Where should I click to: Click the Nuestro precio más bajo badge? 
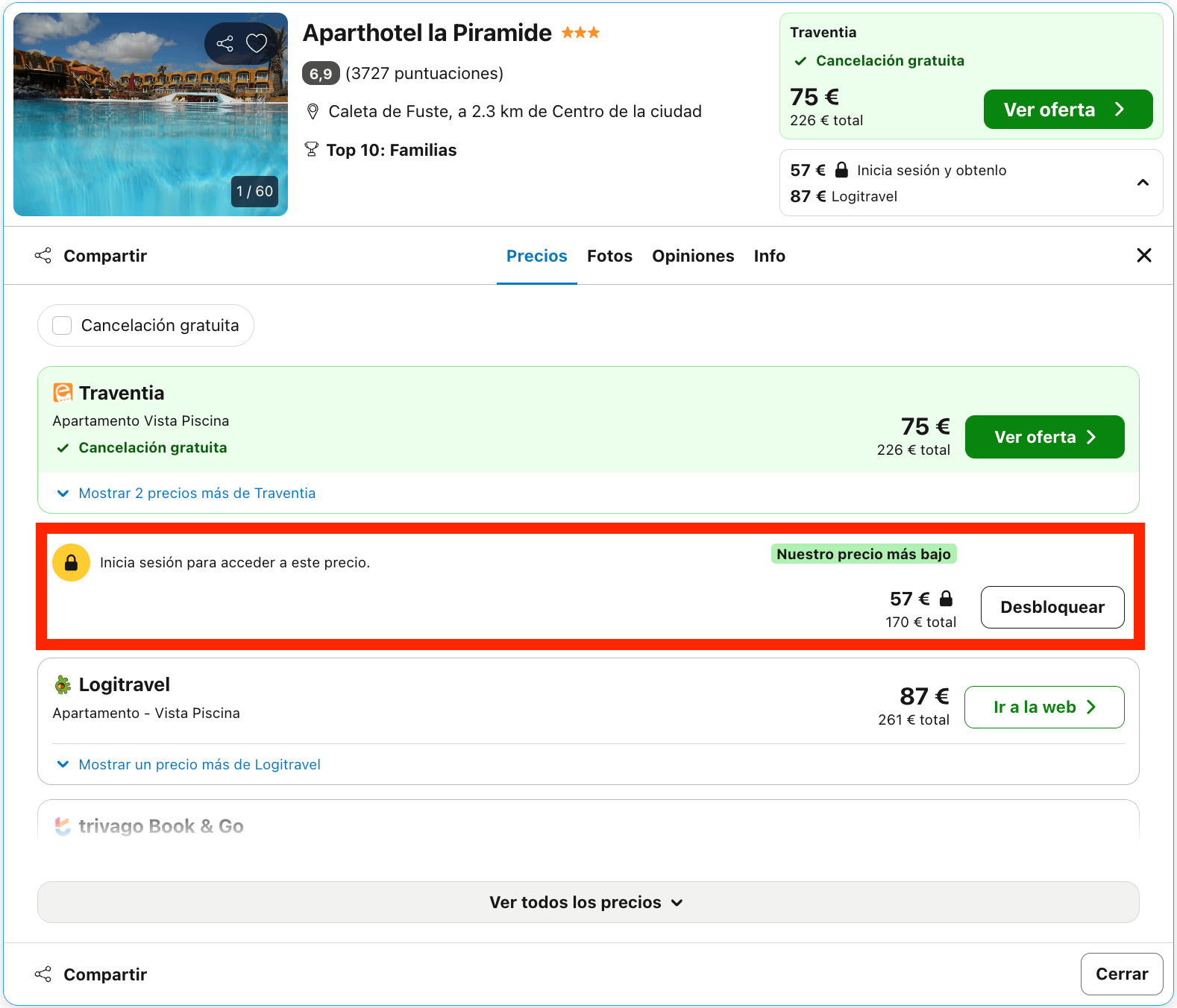[x=864, y=554]
